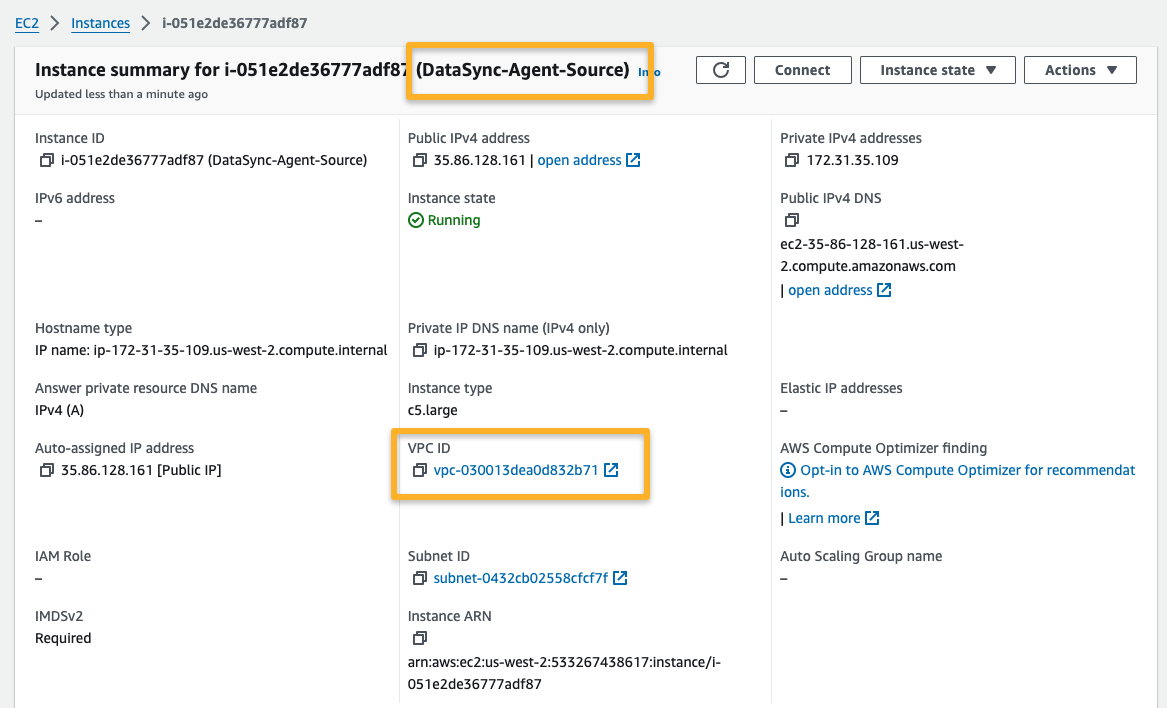
Task: Copy the VPC ID value
Action: click(419, 471)
